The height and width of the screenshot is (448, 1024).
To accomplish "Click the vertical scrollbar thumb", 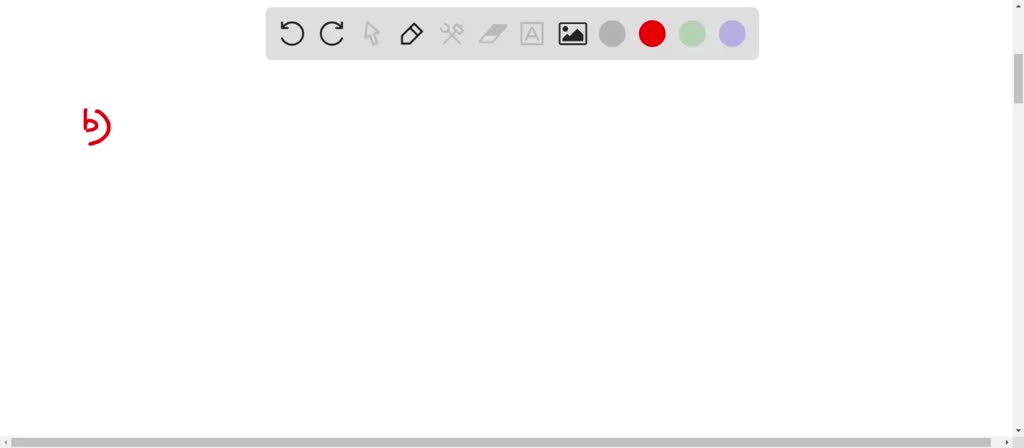I will [1018, 78].
